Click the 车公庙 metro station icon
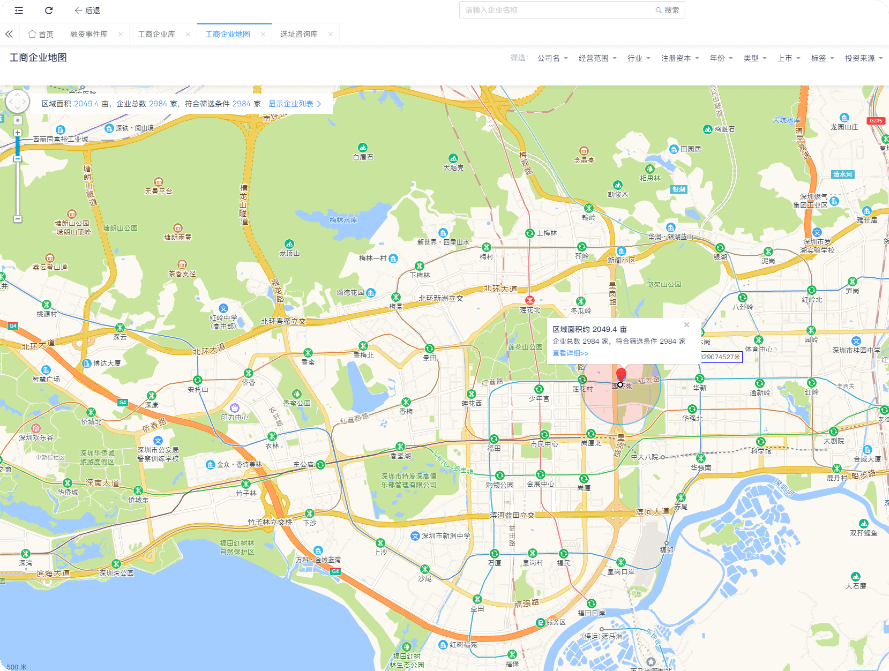This screenshot has width=889, height=671. pos(320,465)
